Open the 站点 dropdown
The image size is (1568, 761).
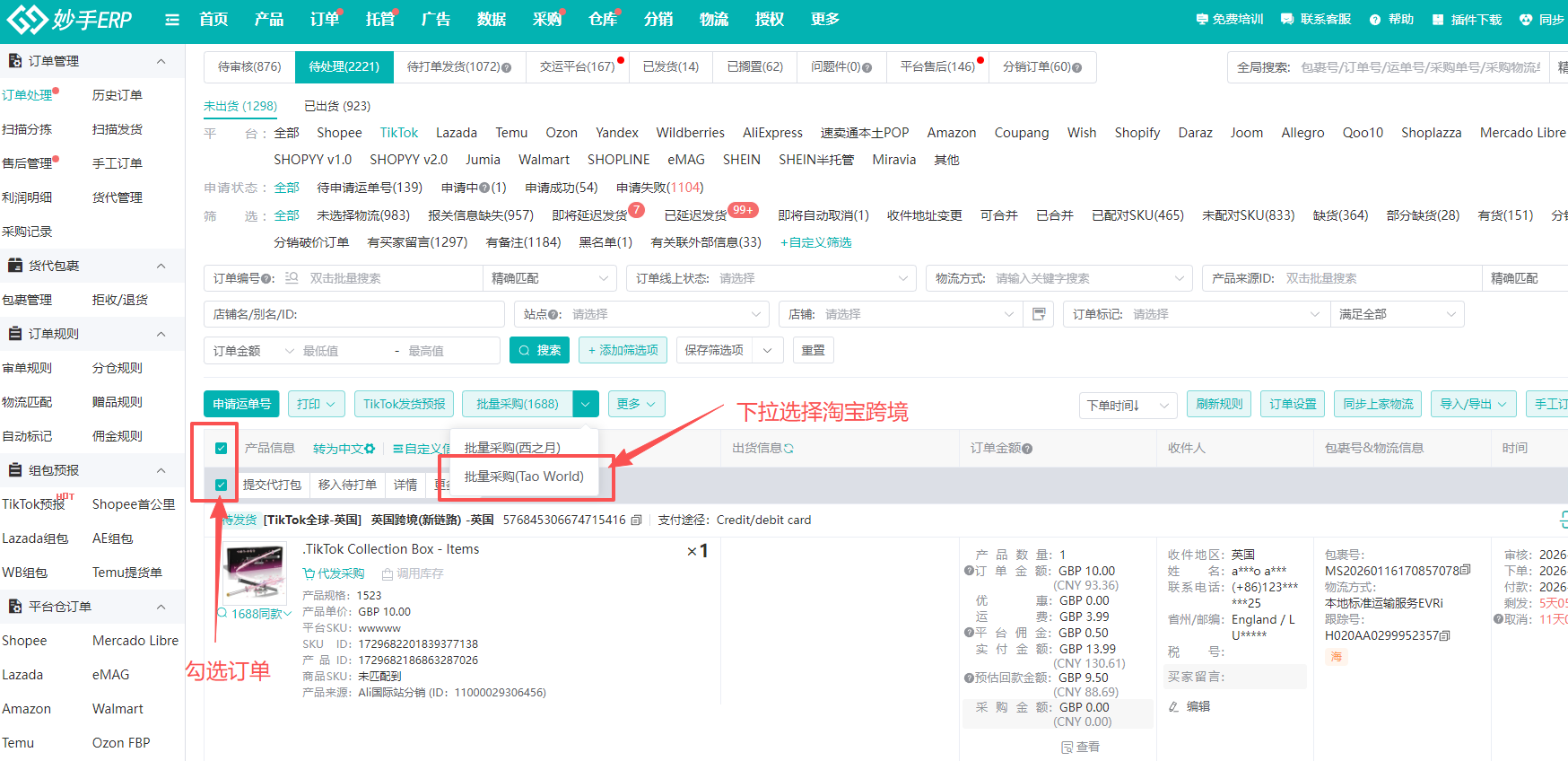coord(642,314)
